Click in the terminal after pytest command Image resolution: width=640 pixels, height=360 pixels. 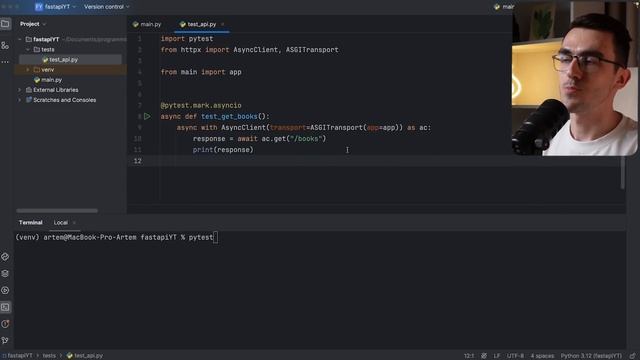216,238
